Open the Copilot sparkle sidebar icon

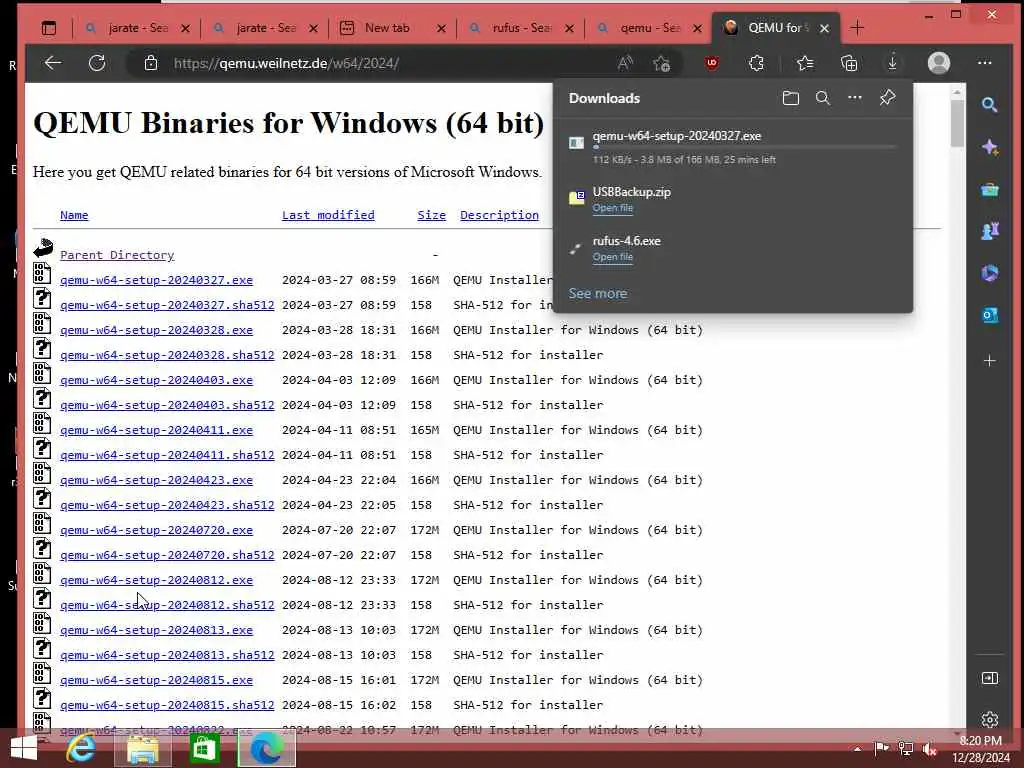(x=989, y=148)
